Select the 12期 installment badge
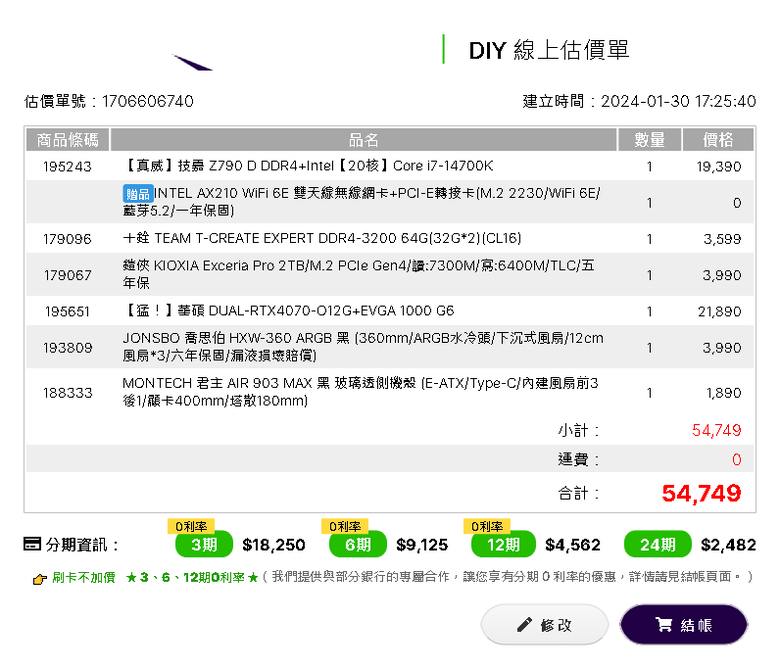 click(x=503, y=545)
